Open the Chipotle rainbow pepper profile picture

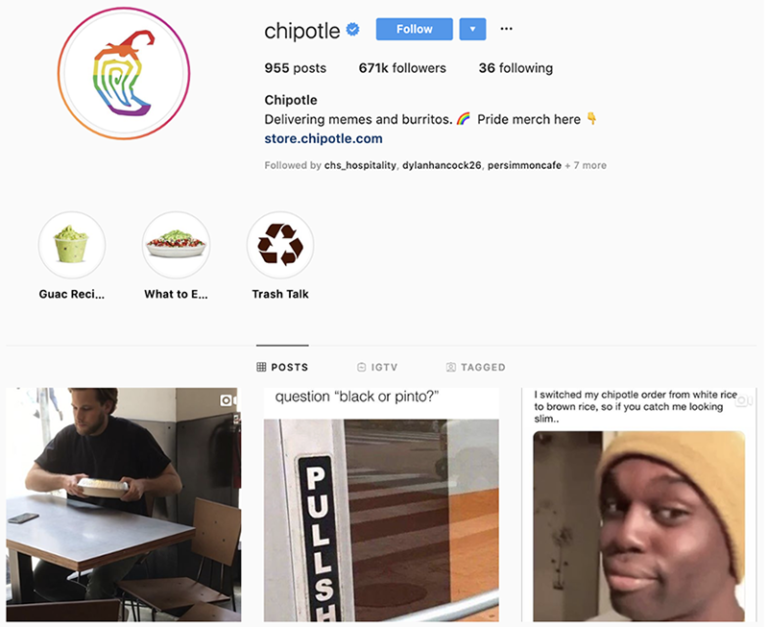coord(123,73)
